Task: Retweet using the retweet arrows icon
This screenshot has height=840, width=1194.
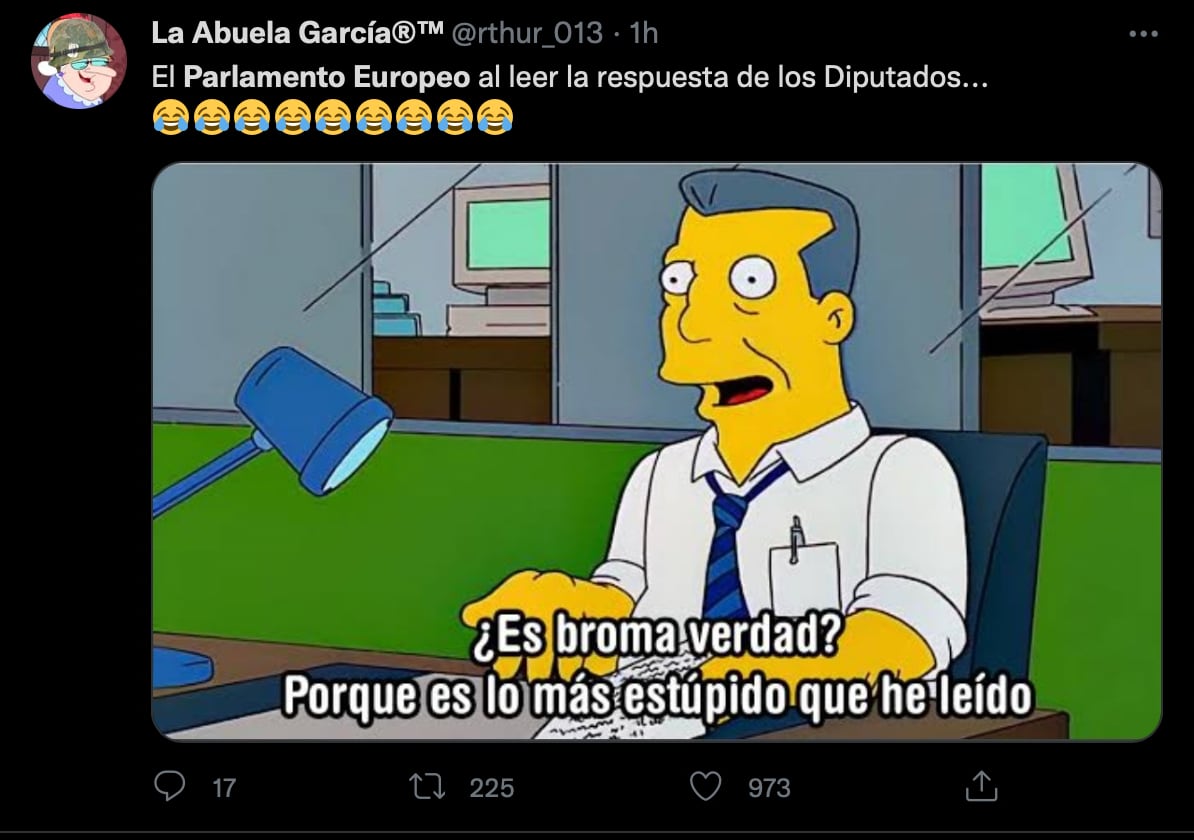Action: pos(427,787)
